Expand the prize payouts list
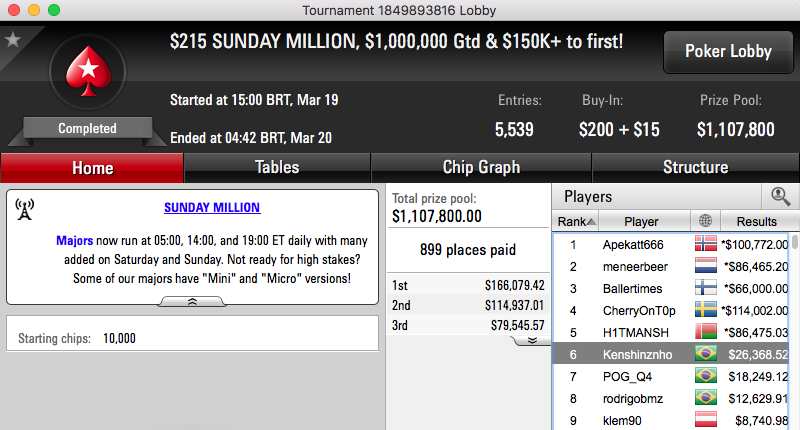 [x=532, y=340]
